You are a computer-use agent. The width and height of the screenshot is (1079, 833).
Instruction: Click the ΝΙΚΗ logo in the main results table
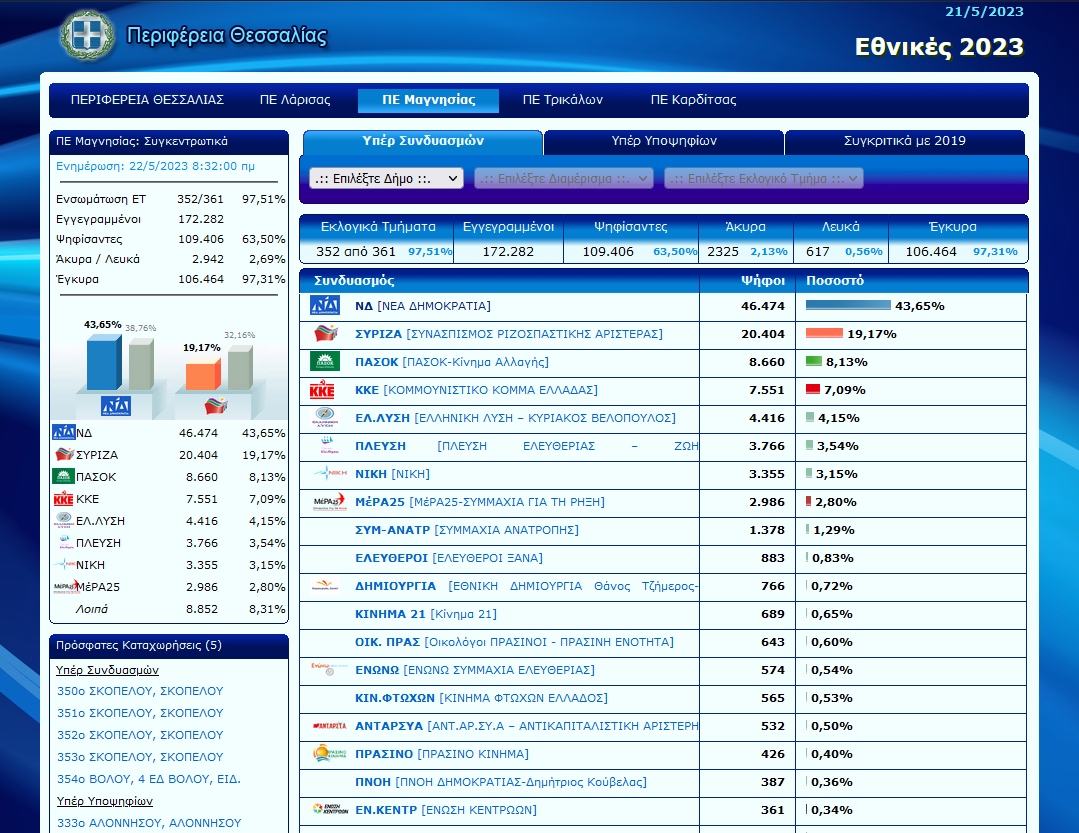pos(330,473)
